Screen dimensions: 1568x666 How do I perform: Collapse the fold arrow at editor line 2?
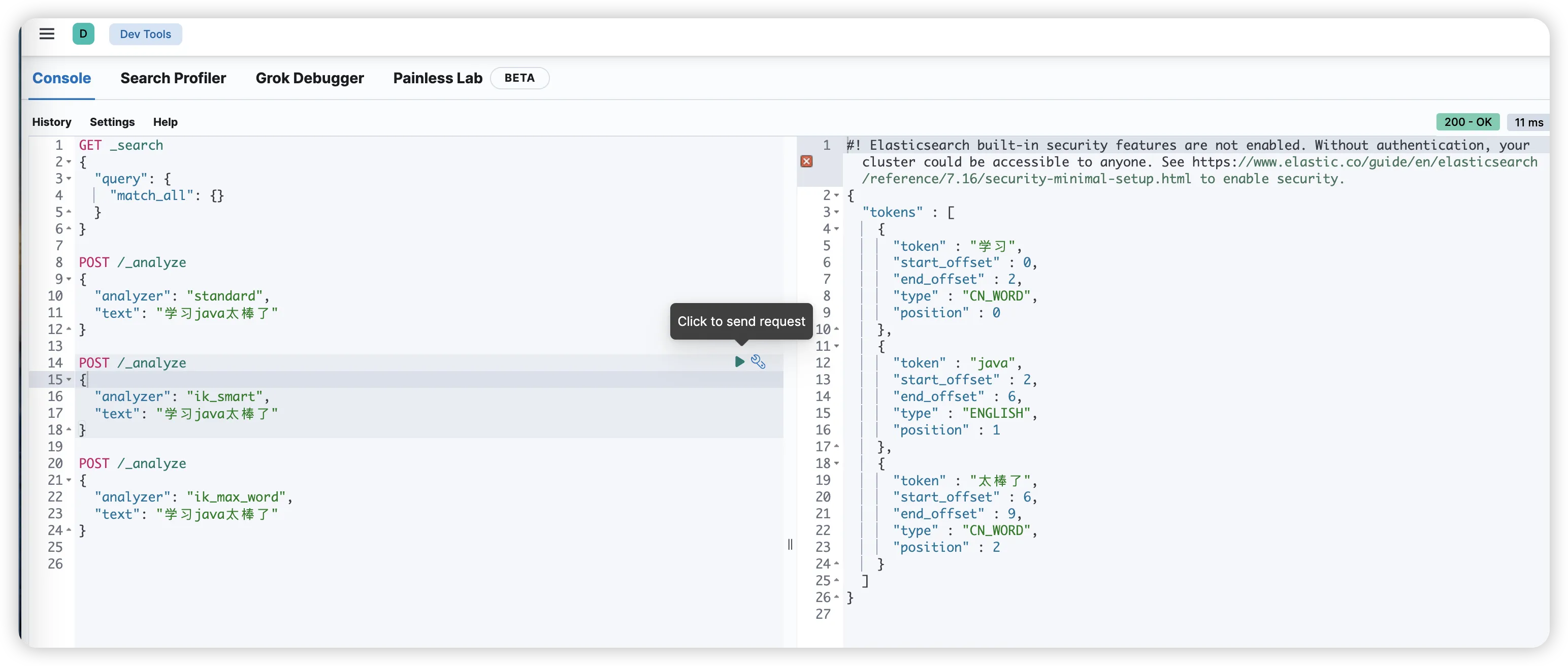pos(69,162)
